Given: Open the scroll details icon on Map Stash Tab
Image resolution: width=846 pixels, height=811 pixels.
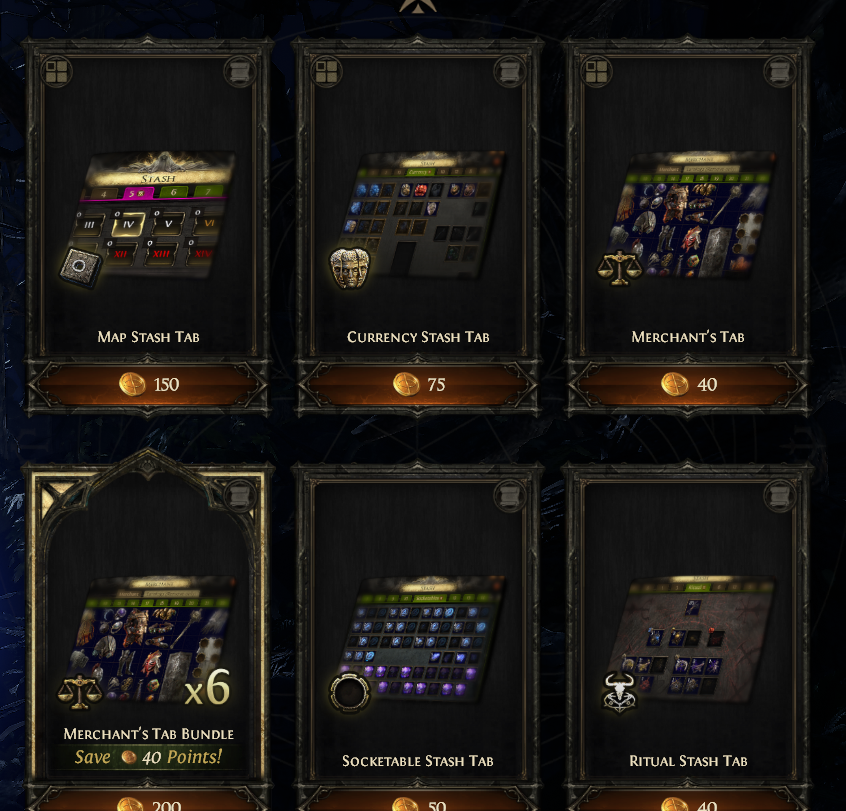Looking at the screenshot, I should click(x=240, y=72).
